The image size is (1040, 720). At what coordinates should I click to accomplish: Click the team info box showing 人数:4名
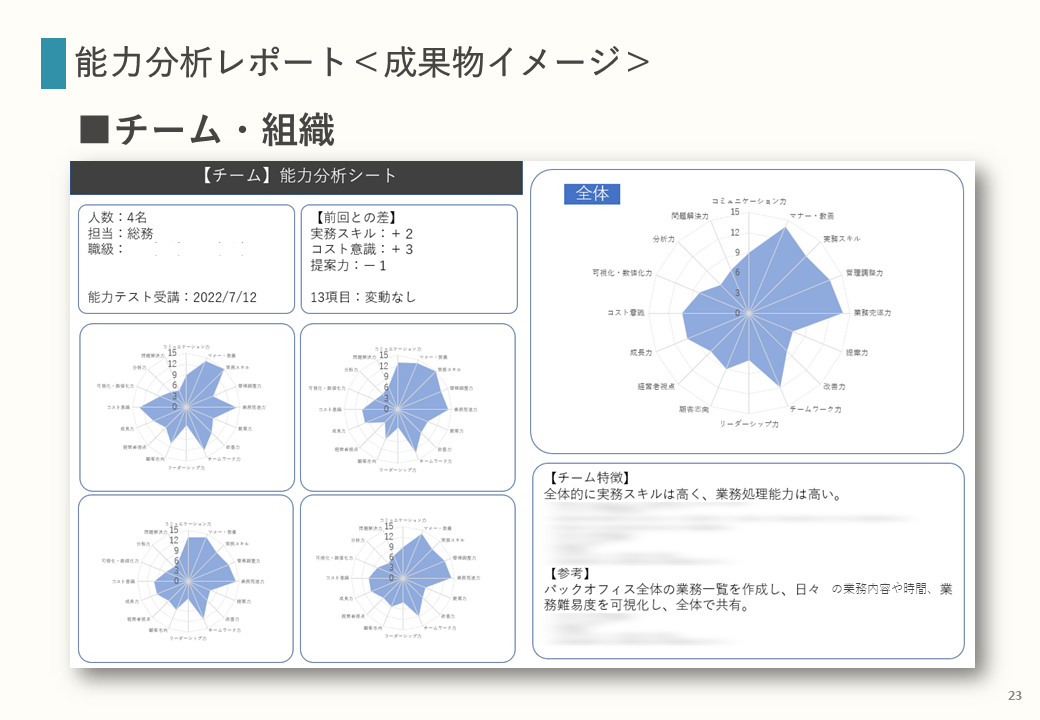[x=186, y=259]
